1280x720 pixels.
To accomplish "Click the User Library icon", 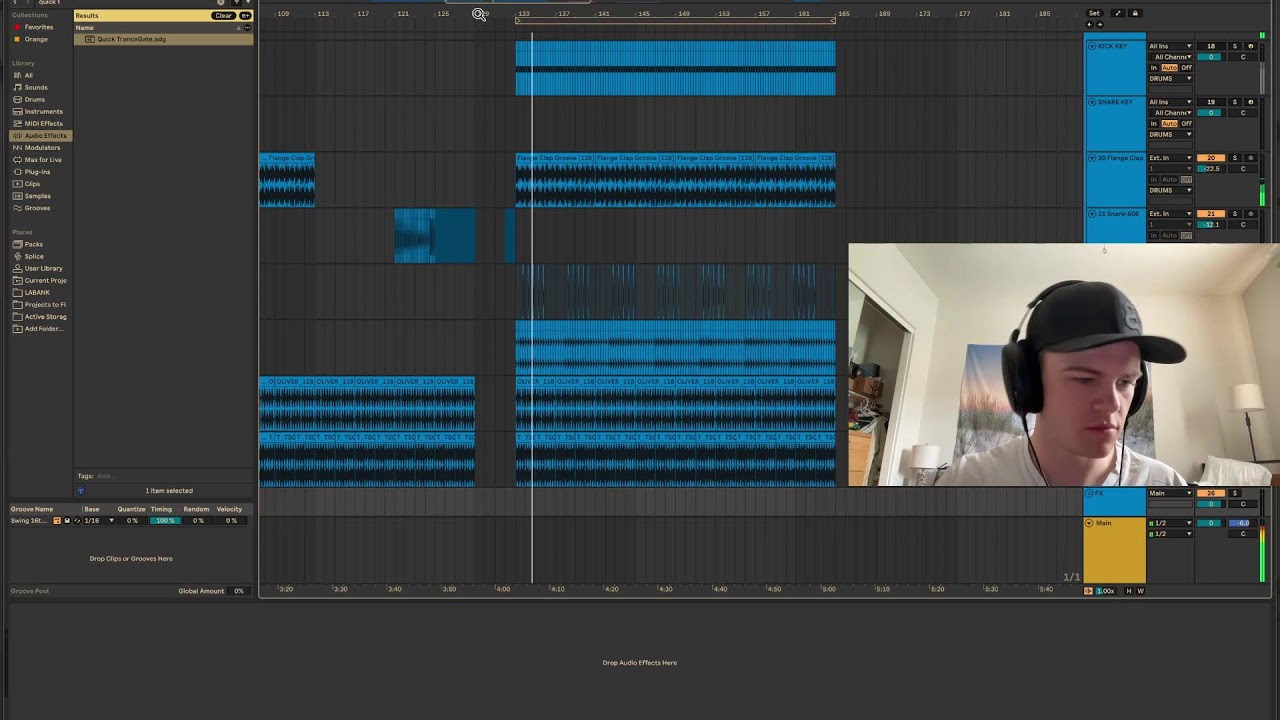I will (x=17, y=268).
